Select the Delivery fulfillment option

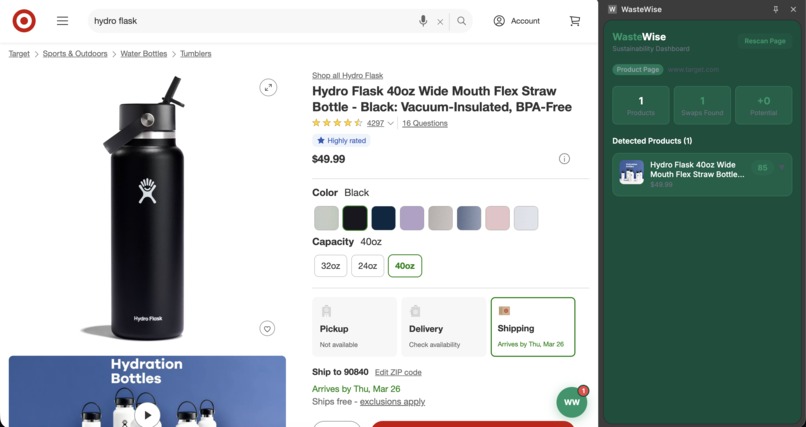[444, 327]
